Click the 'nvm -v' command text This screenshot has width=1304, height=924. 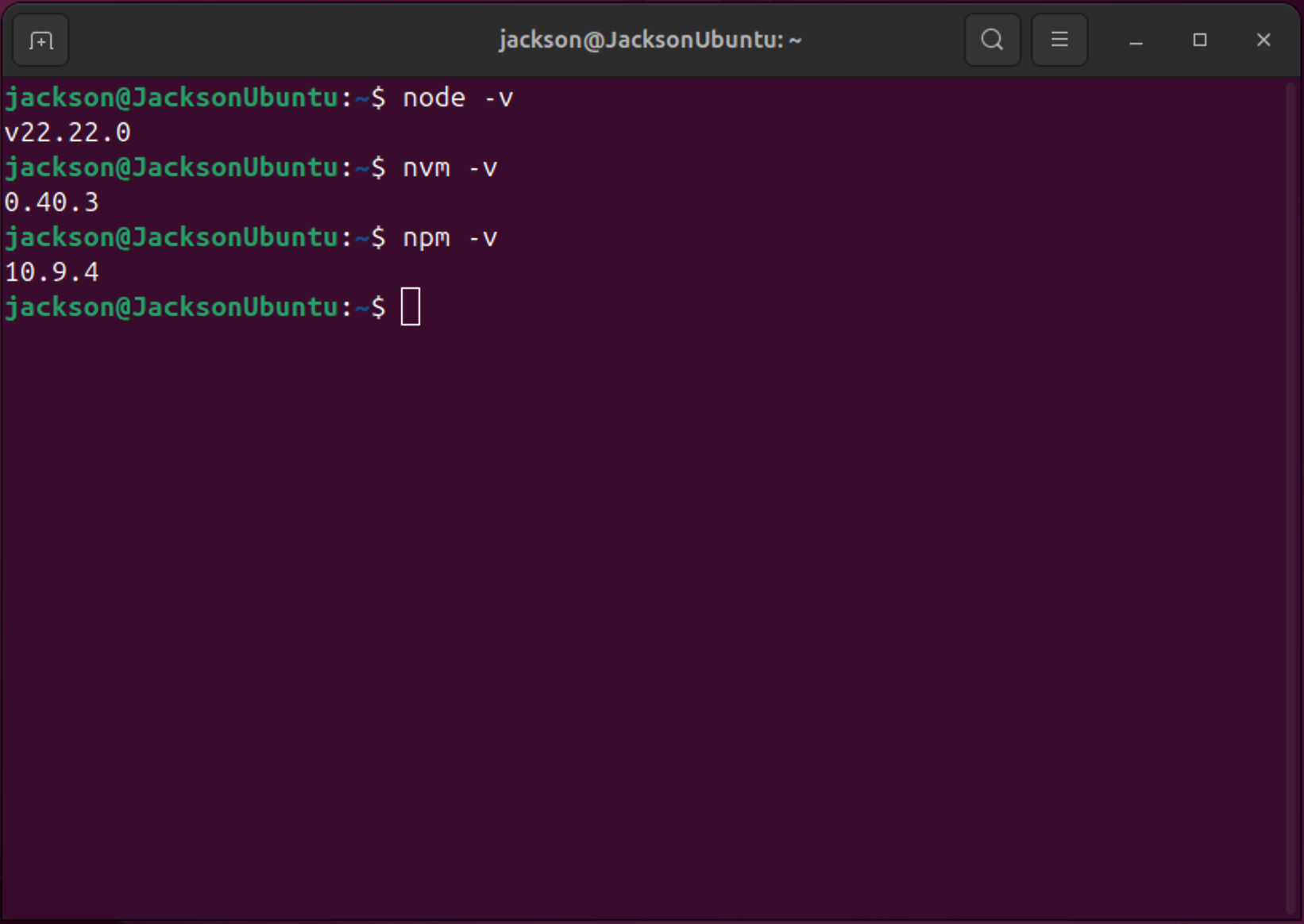(x=449, y=167)
